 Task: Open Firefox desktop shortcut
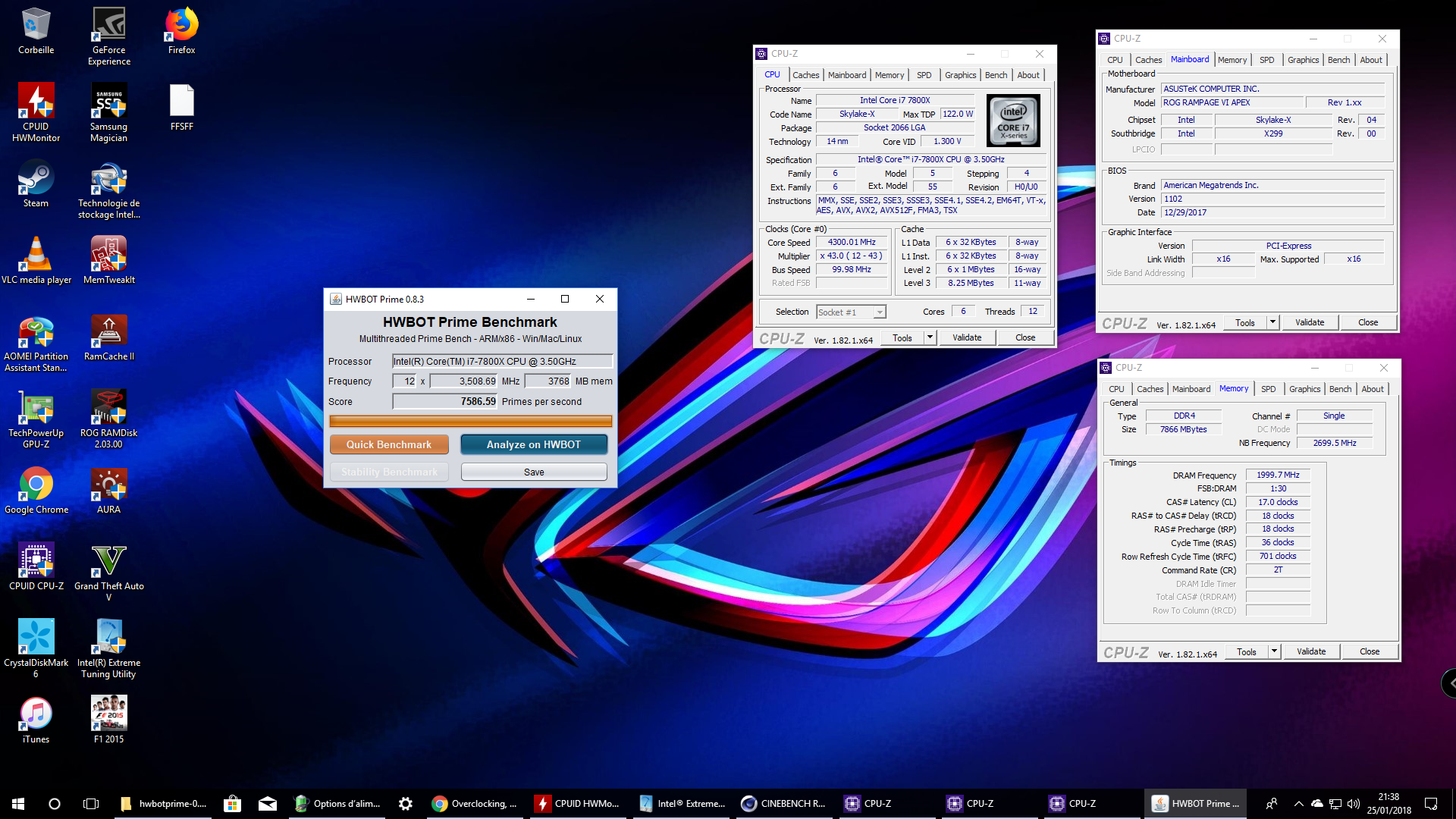(181, 31)
